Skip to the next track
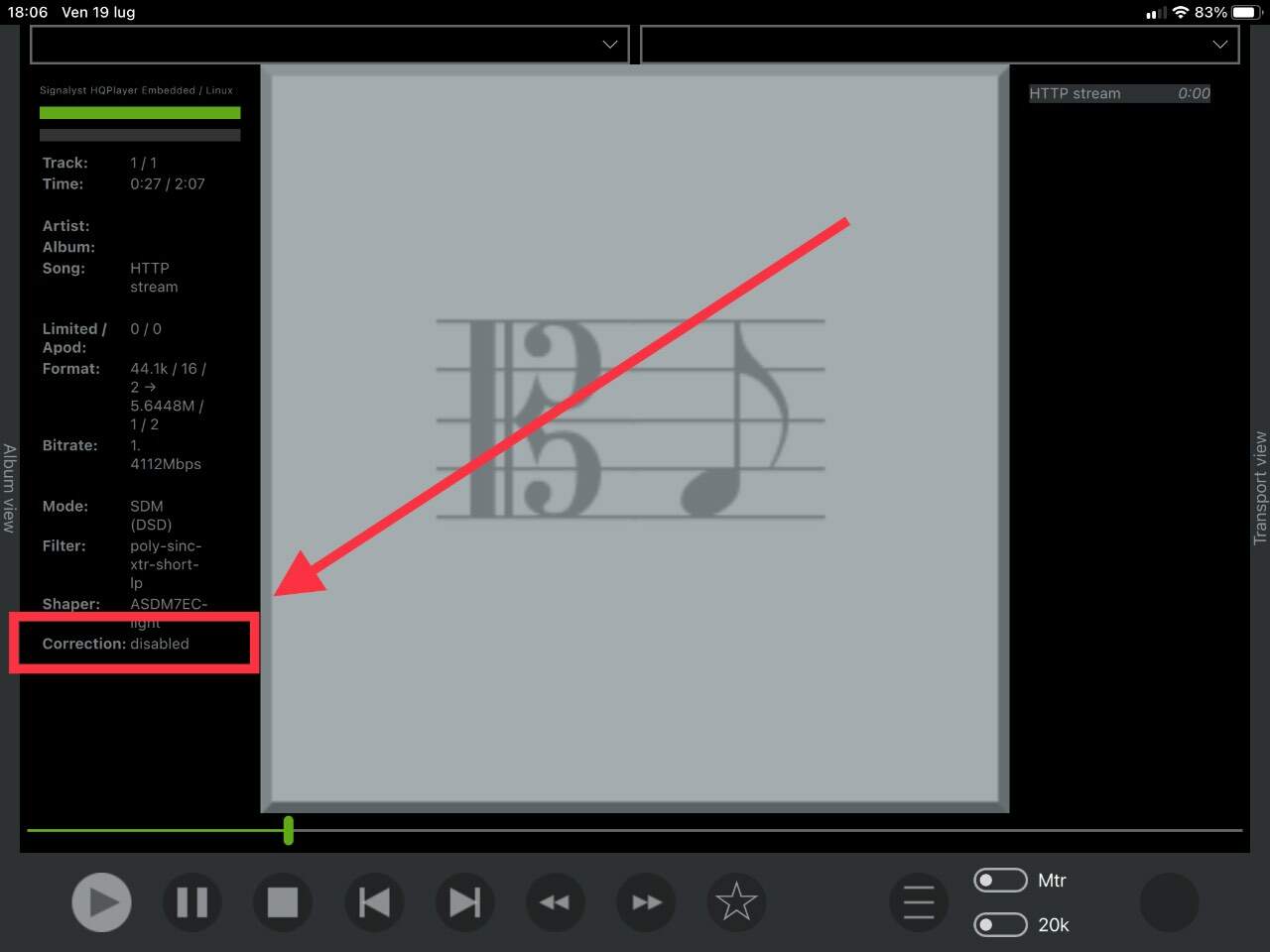Image resolution: width=1270 pixels, height=952 pixels. 464,902
